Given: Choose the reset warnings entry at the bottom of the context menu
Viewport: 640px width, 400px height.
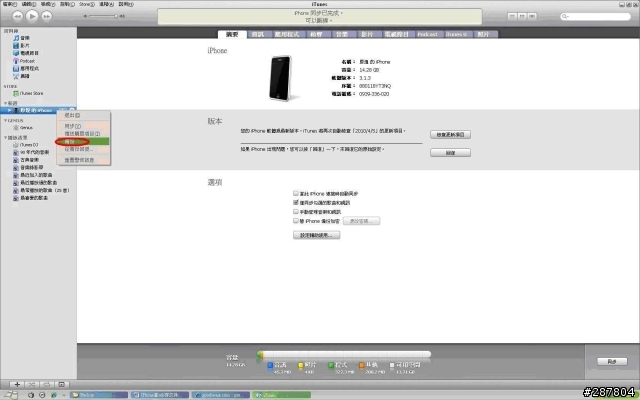Looking at the screenshot, I should click(83, 160).
